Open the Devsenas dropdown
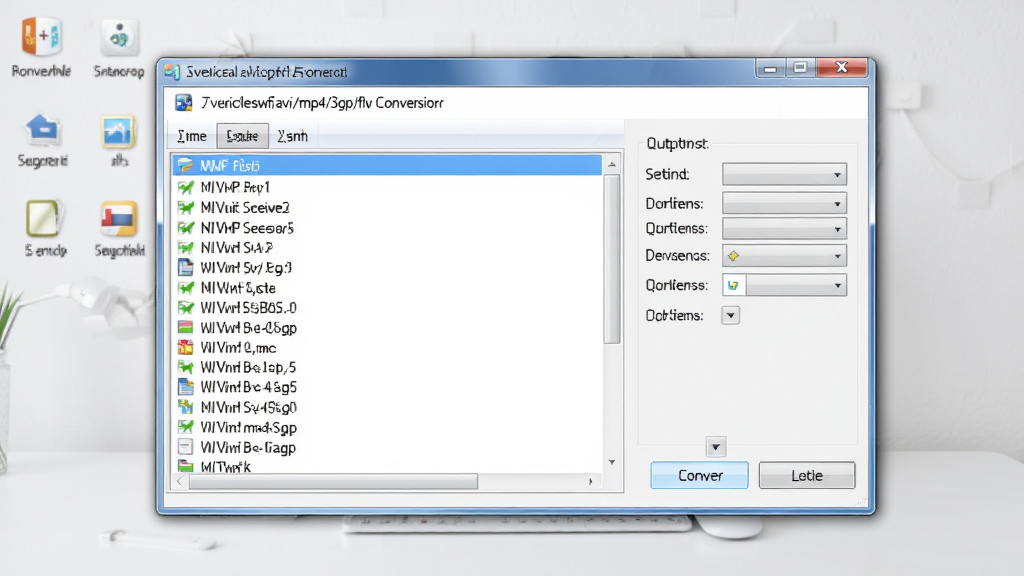 [784, 255]
